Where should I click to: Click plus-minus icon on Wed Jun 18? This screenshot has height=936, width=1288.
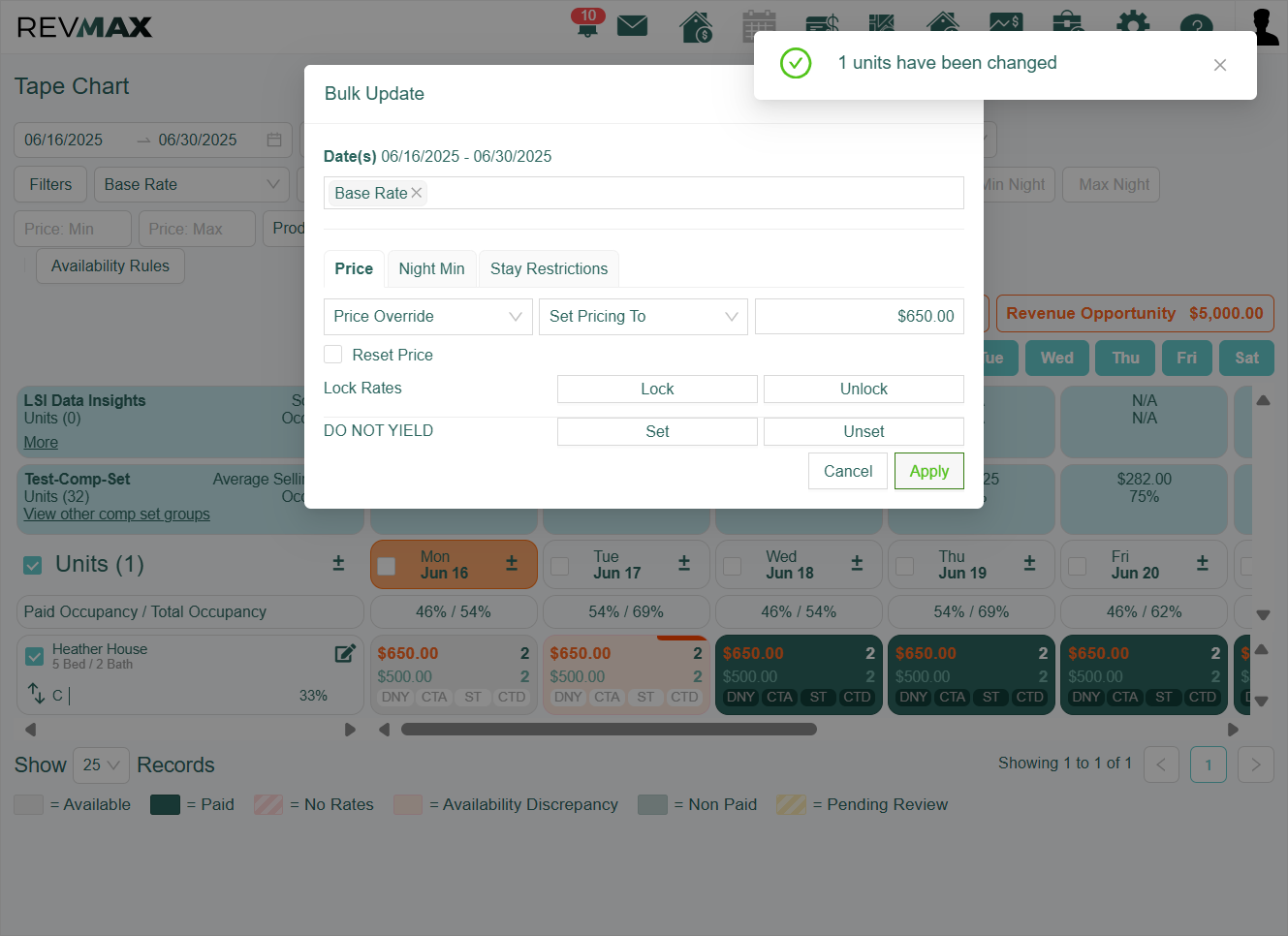pyautogui.click(x=857, y=563)
